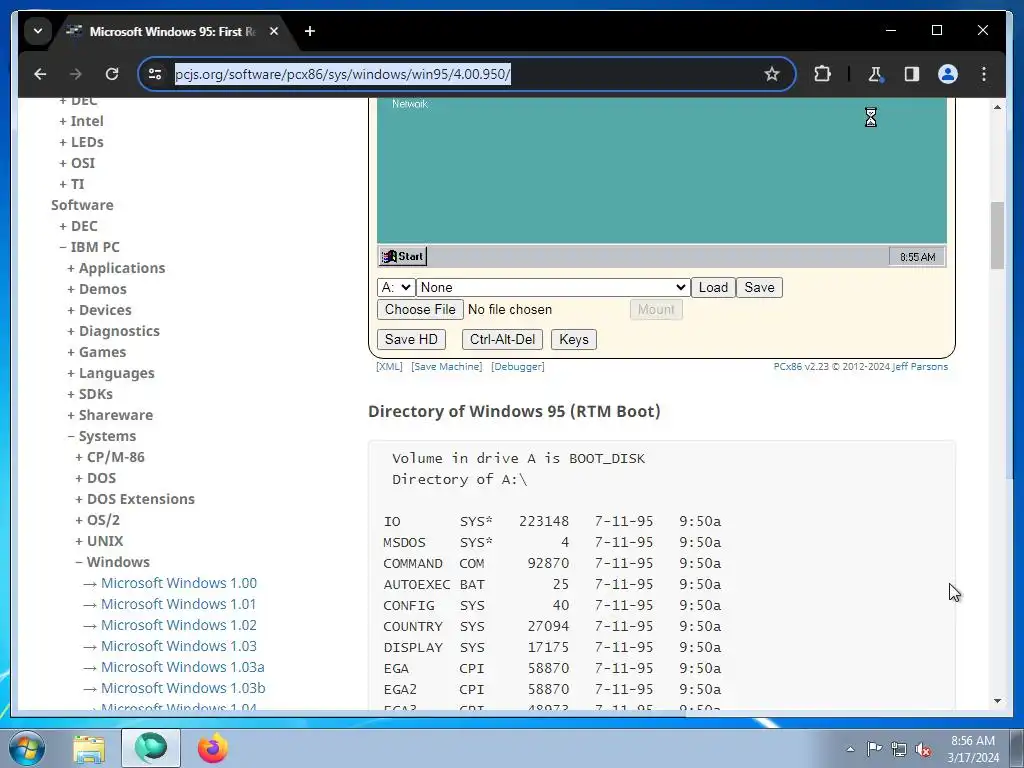This screenshot has height=768, width=1024.
Task: Click the Save HD button
Action: tap(411, 340)
